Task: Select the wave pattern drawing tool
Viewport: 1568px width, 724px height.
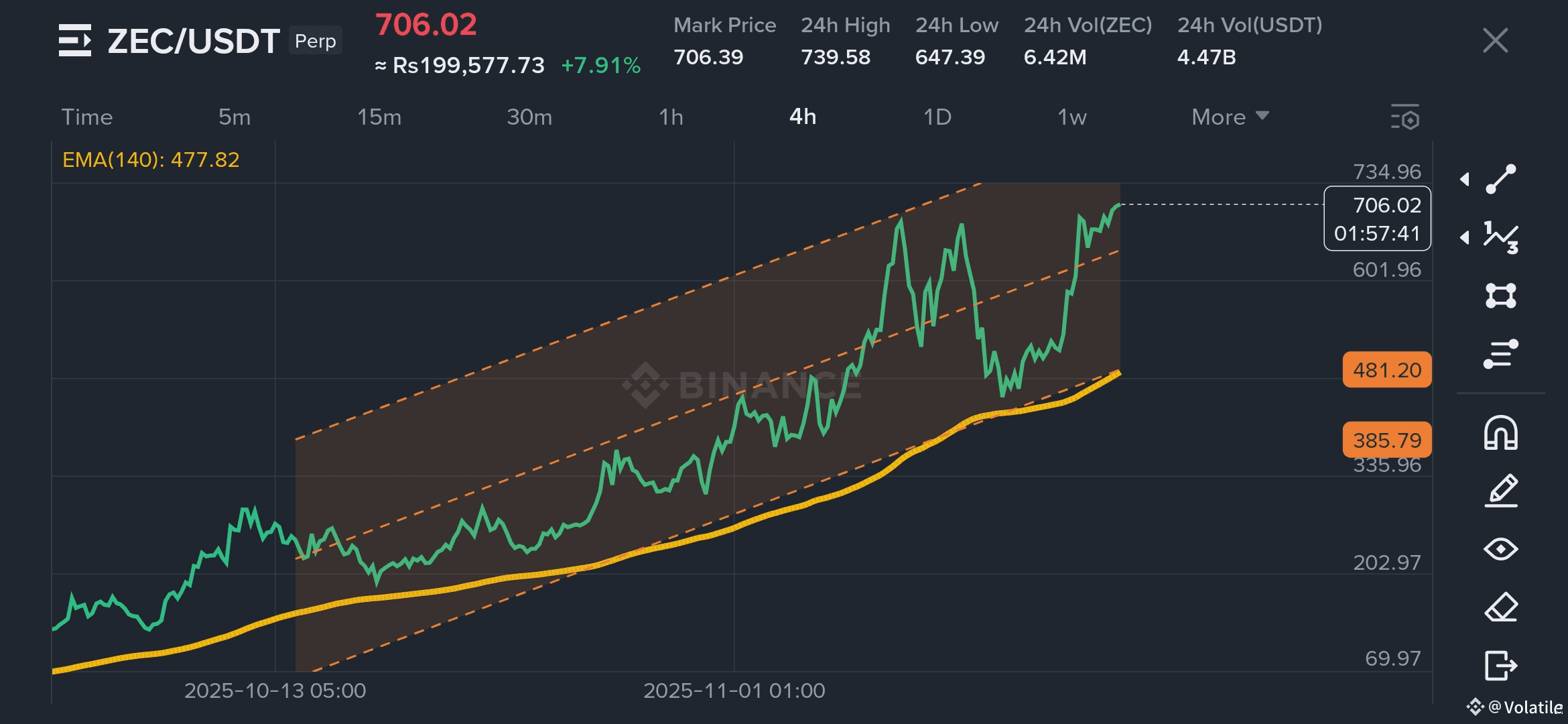Action: tap(1501, 237)
